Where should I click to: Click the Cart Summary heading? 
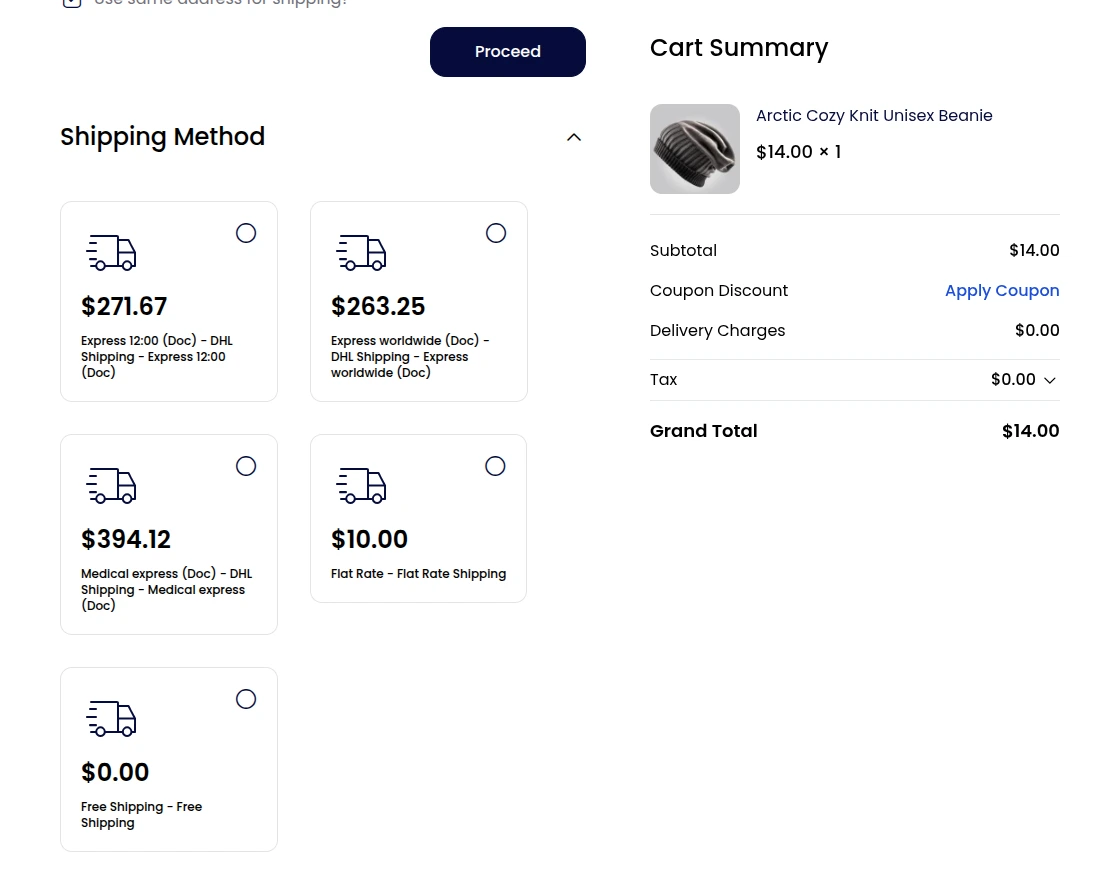739,48
